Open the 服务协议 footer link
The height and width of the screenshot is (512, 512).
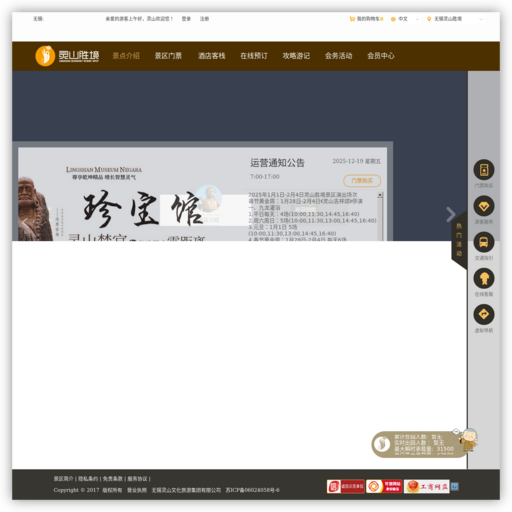(137, 479)
